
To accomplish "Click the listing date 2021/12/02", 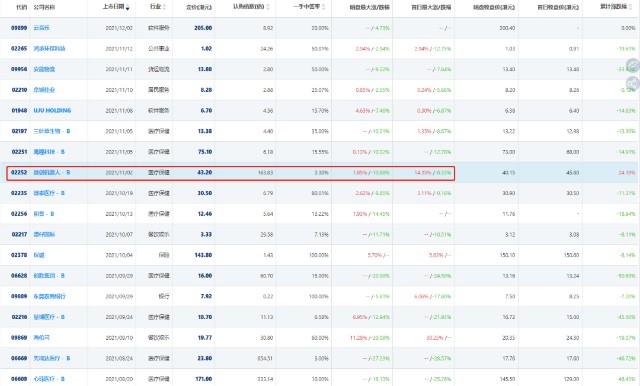I will (x=119, y=28).
